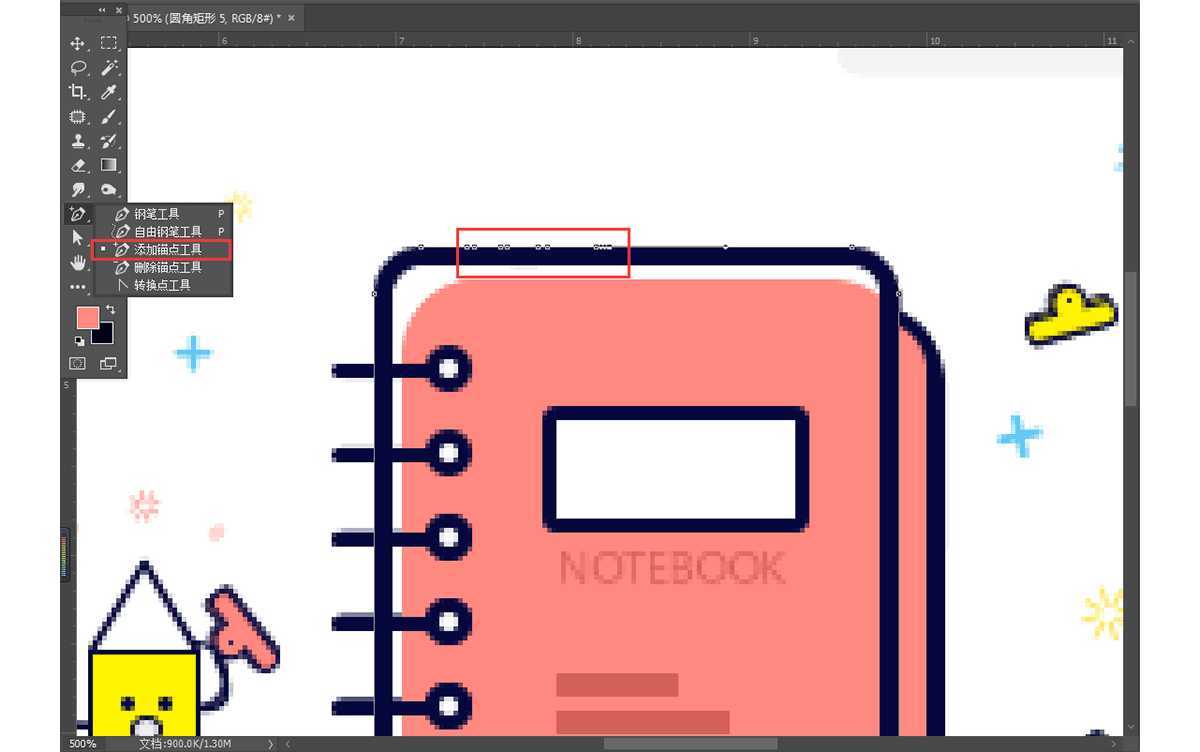Reset default foreground and background colors
This screenshot has width=1200, height=752.
pyautogui.click(x=80, y=342)
